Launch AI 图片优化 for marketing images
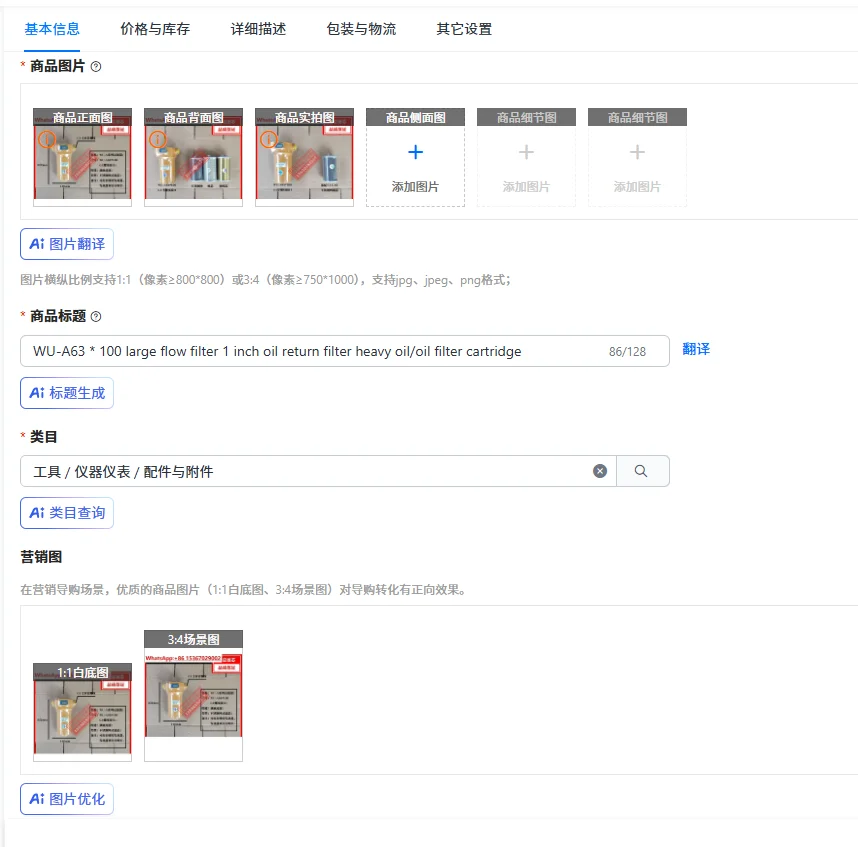 tap(66, 798)
